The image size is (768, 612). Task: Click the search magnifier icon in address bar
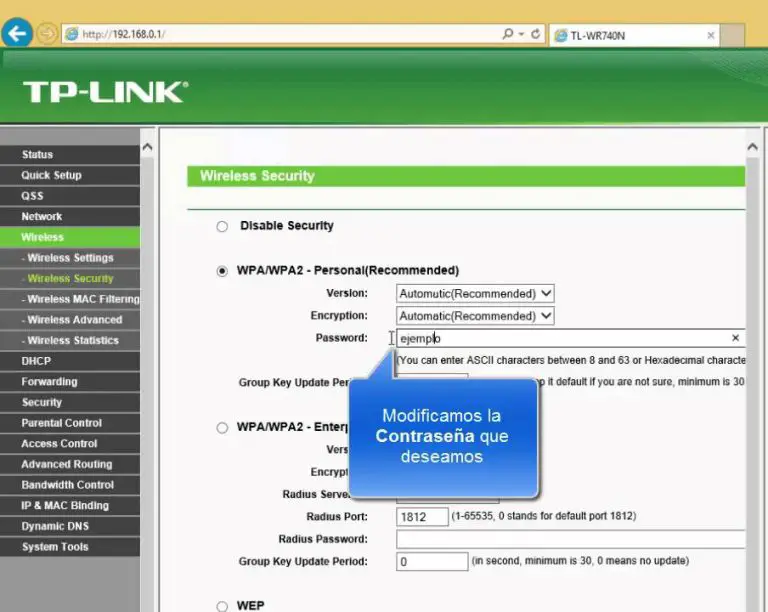509,34
